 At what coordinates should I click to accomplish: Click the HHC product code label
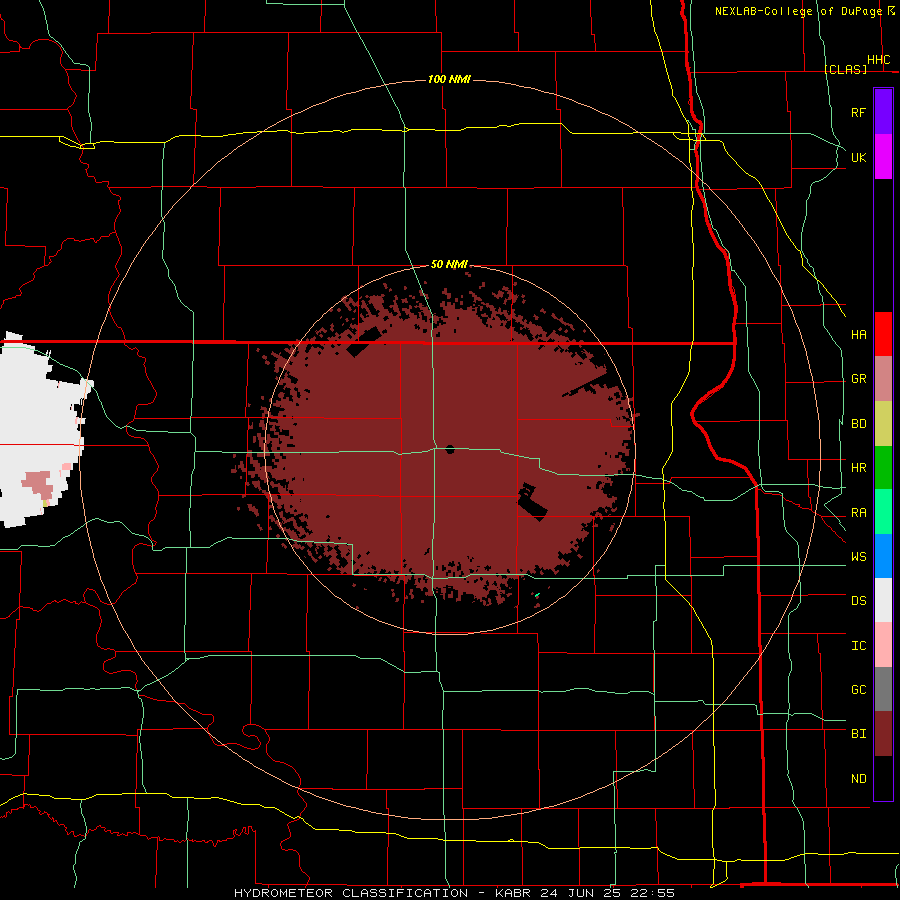click(878, 60)
